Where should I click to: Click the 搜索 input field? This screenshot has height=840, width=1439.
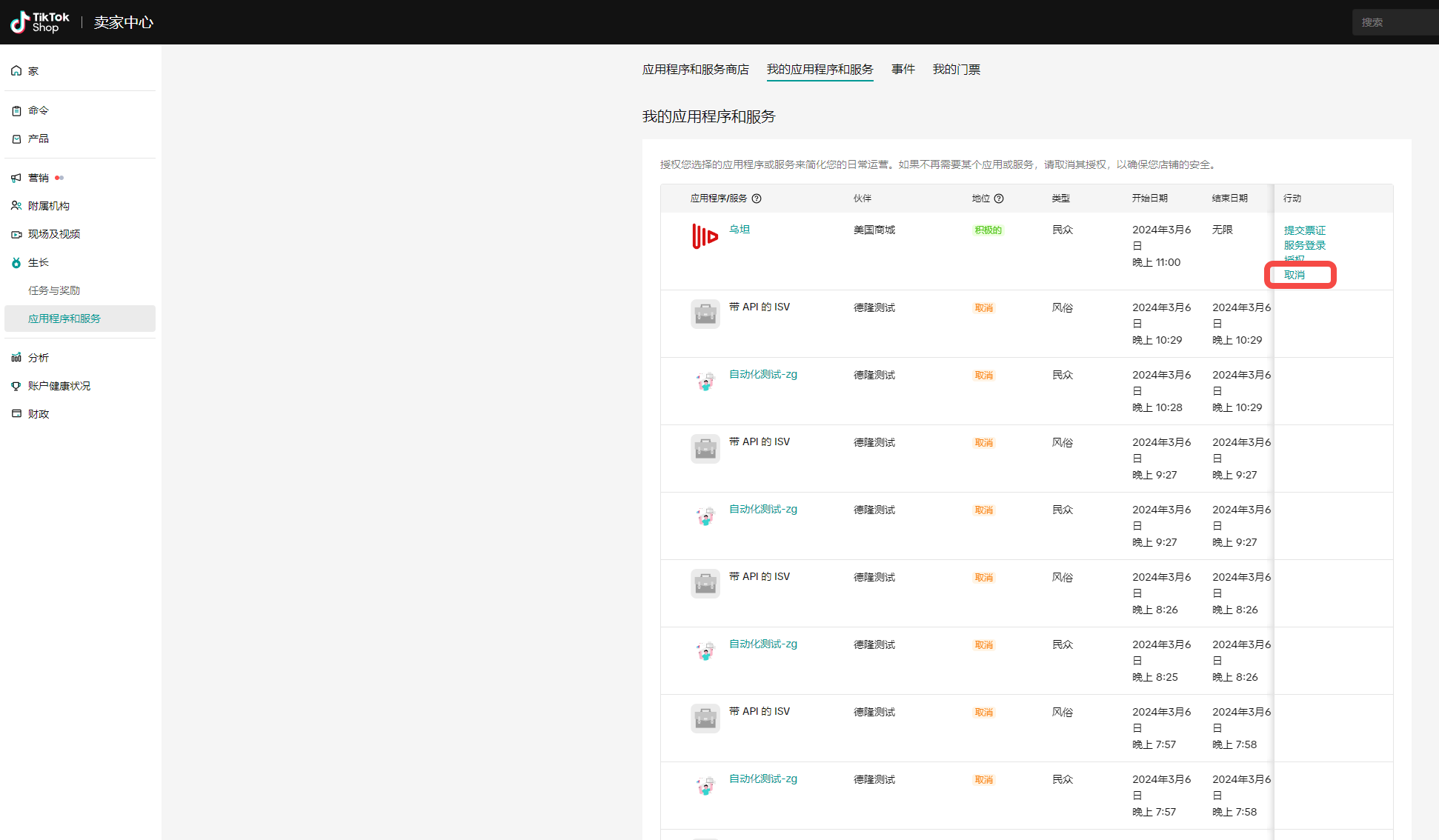click(1393, 22)
